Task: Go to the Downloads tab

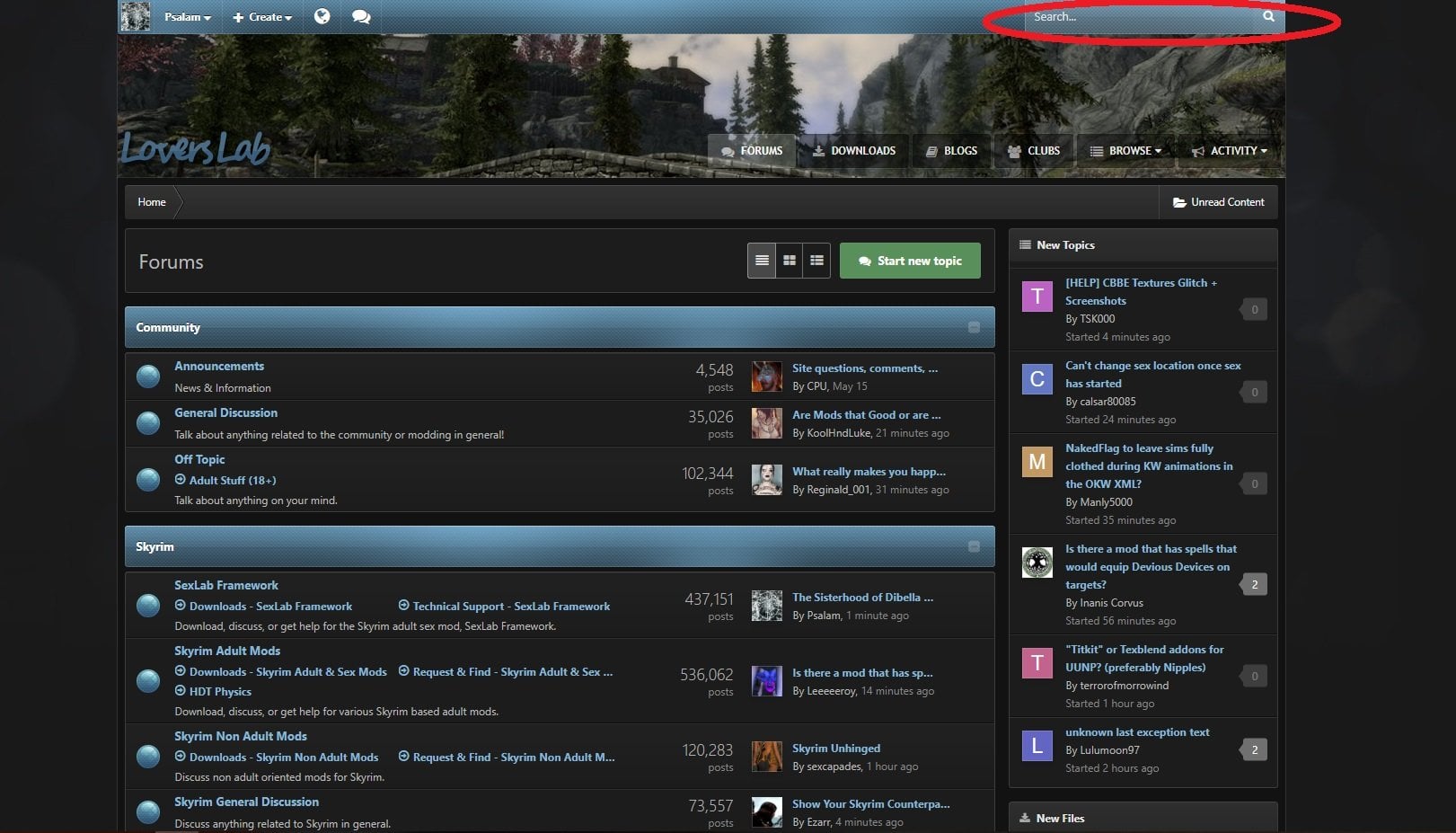Action: [854, 151]
